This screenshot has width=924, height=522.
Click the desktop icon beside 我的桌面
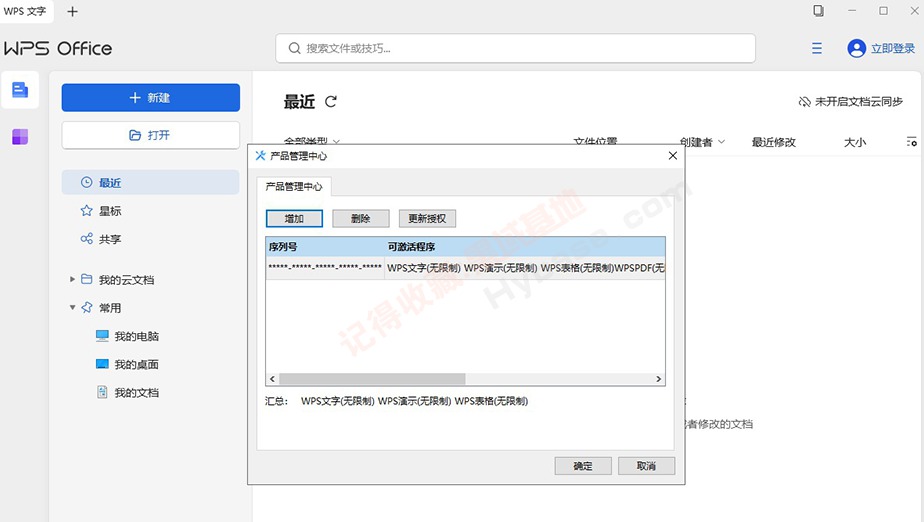click(x=102, y=364)
